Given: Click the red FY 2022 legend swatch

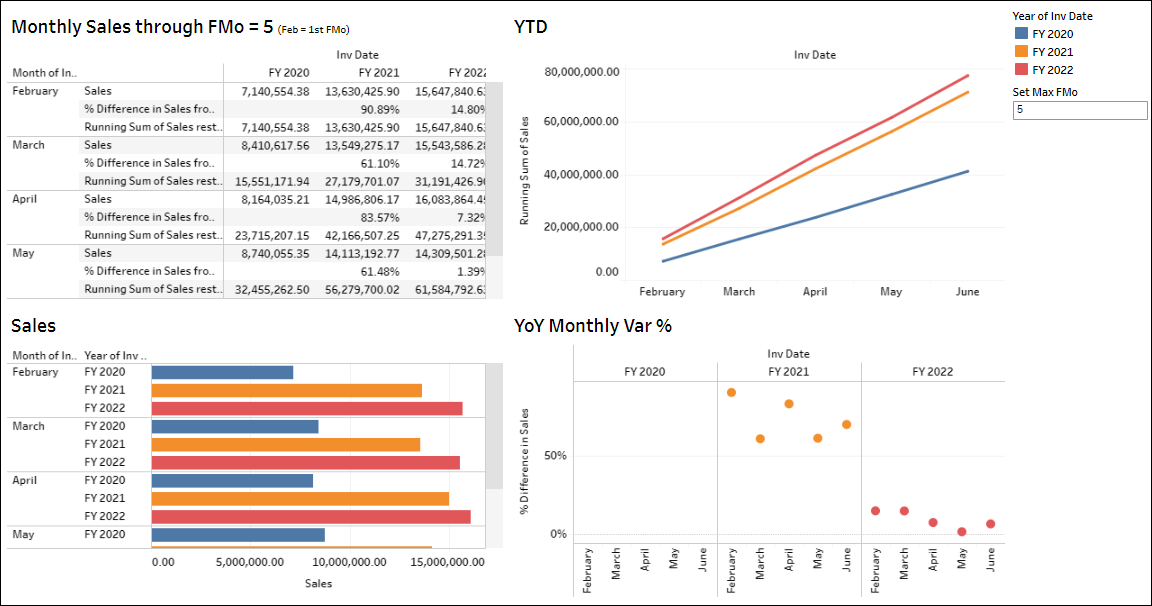Looking at the screenshot, I should [x=1021, y=70].
